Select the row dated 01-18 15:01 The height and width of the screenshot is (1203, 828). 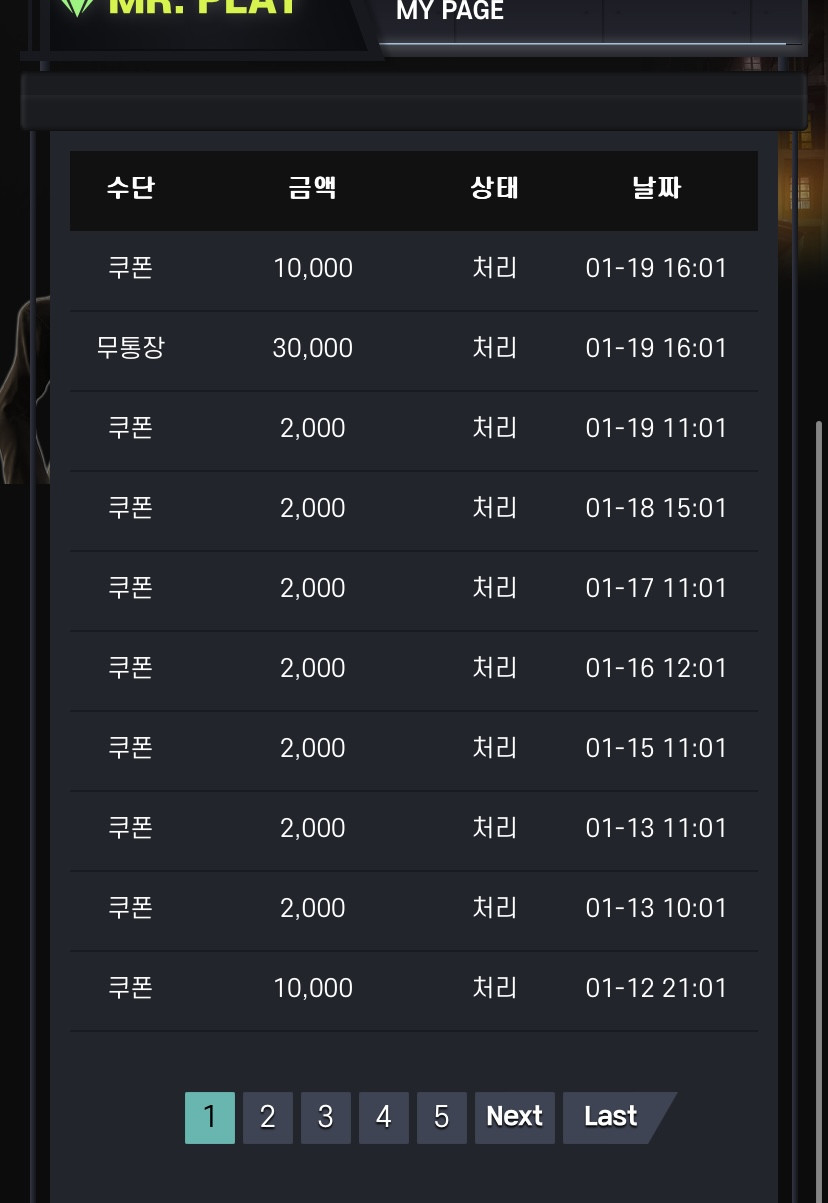414,511
